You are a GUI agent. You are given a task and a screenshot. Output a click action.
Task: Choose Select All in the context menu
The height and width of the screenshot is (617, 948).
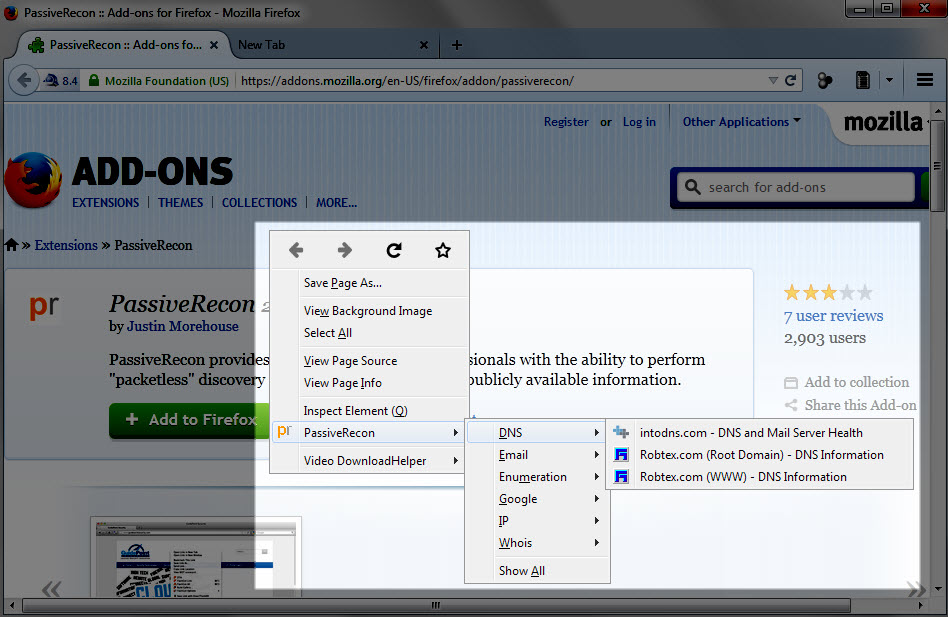click(369, 333)
